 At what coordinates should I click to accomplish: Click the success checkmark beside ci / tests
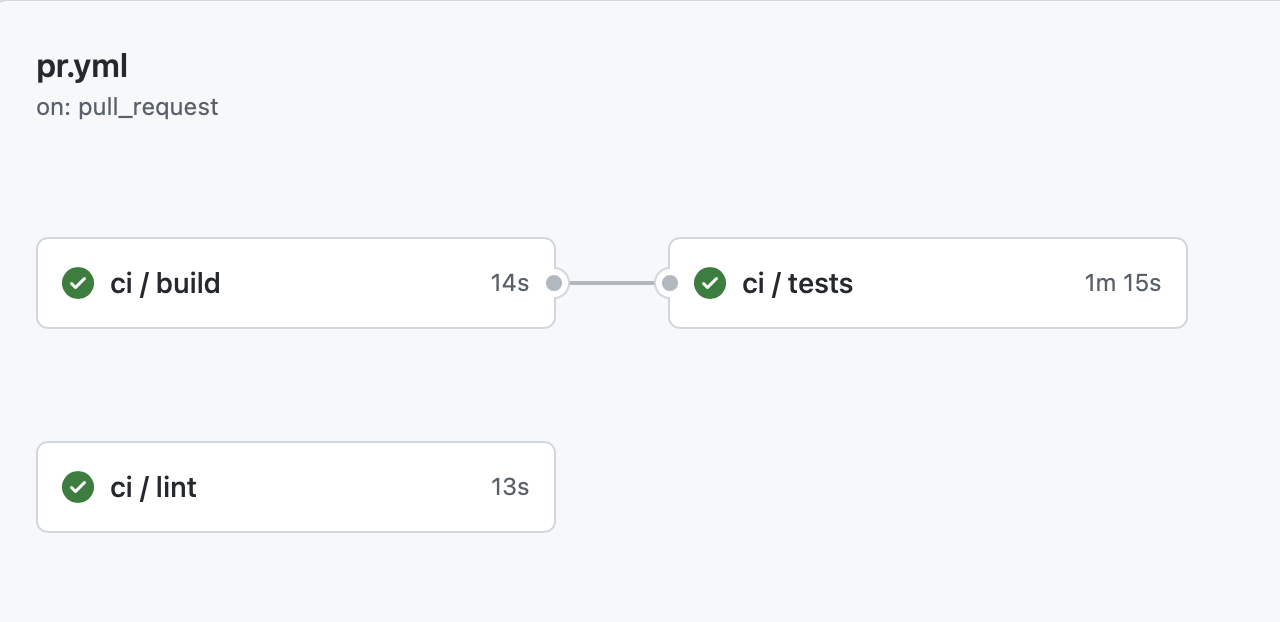pyautogui.click(x=710, y=283)
